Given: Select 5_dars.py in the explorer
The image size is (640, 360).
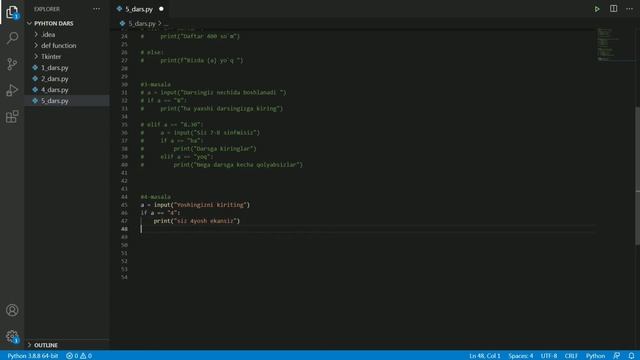Looking at the screenshot, I should (67, 101).
